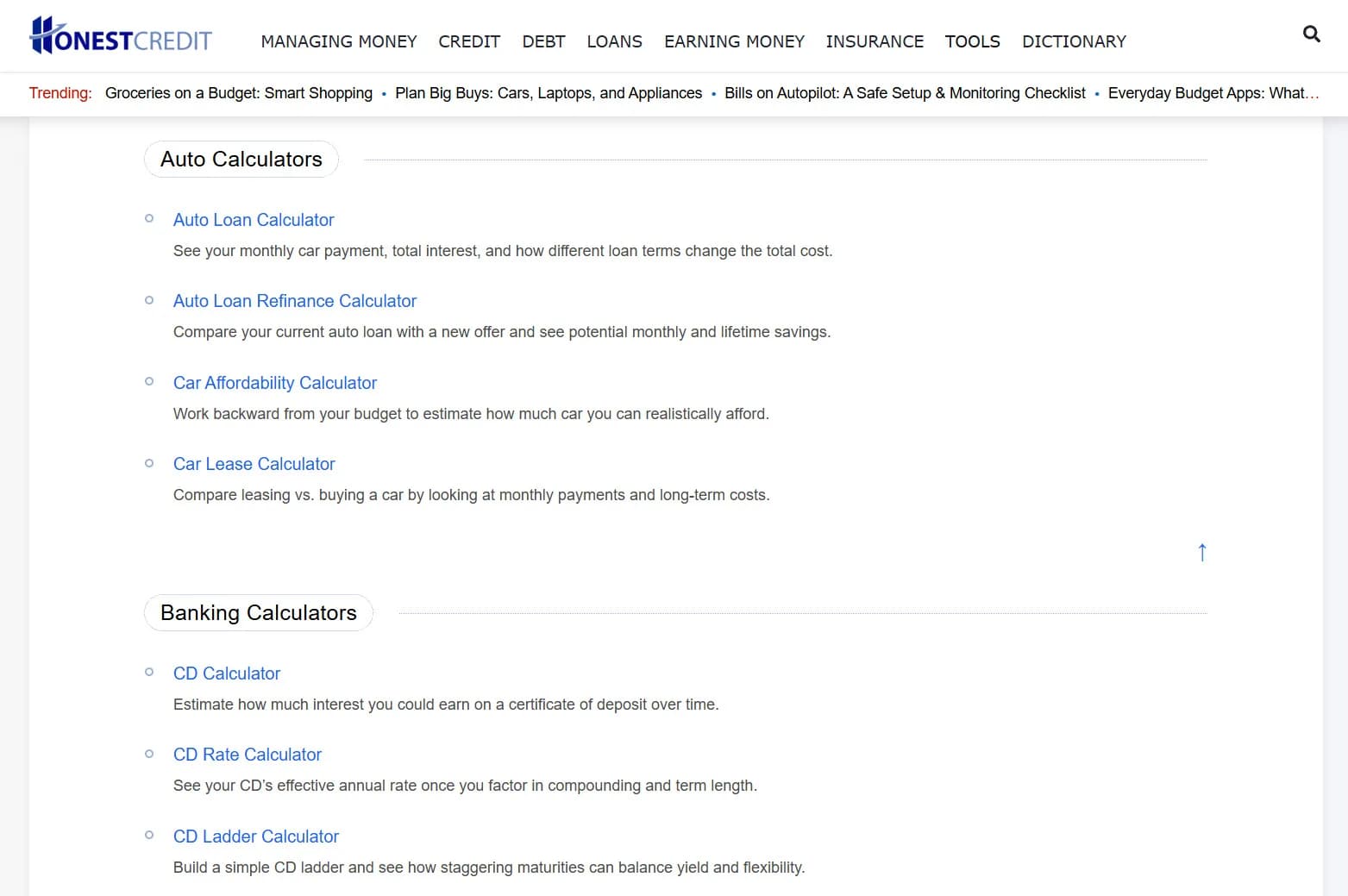Open trending Groceries on a Budget article
Viewport: 1348px width, 896px height.
tap(239, 93)
